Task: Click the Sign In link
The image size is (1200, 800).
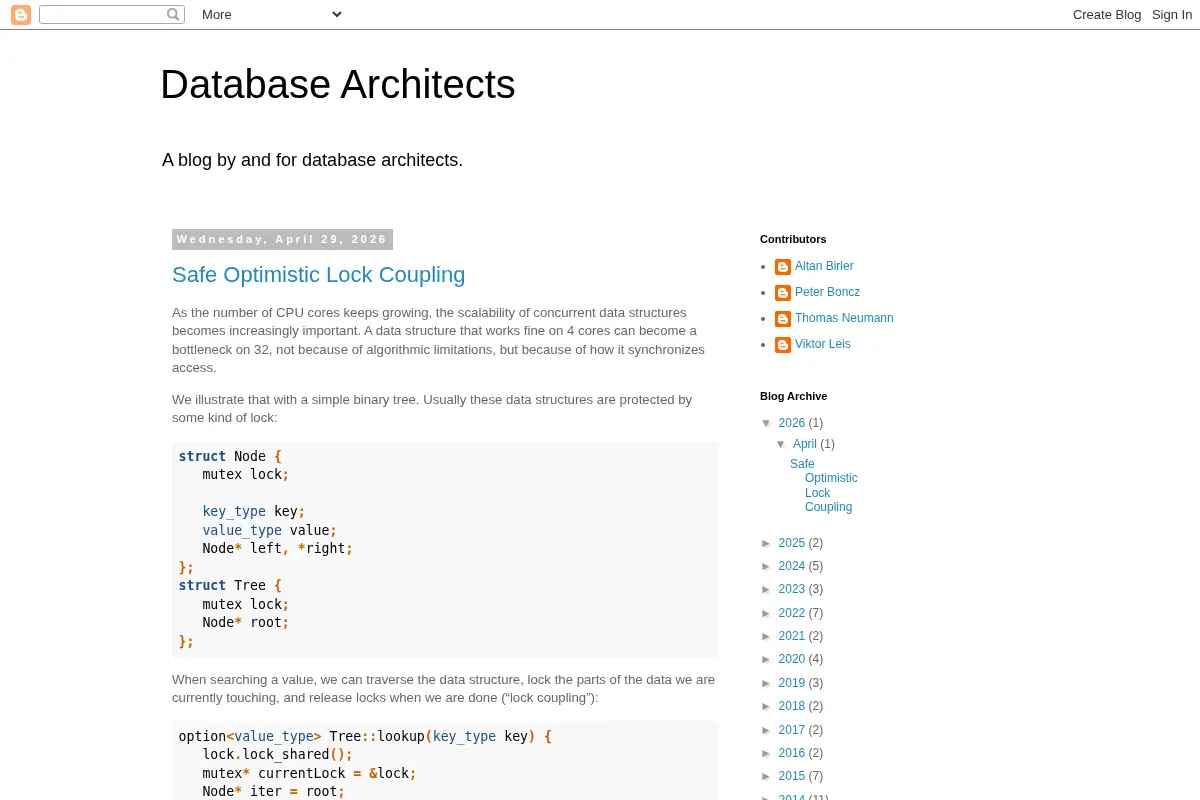Action: coord(1172,14)
